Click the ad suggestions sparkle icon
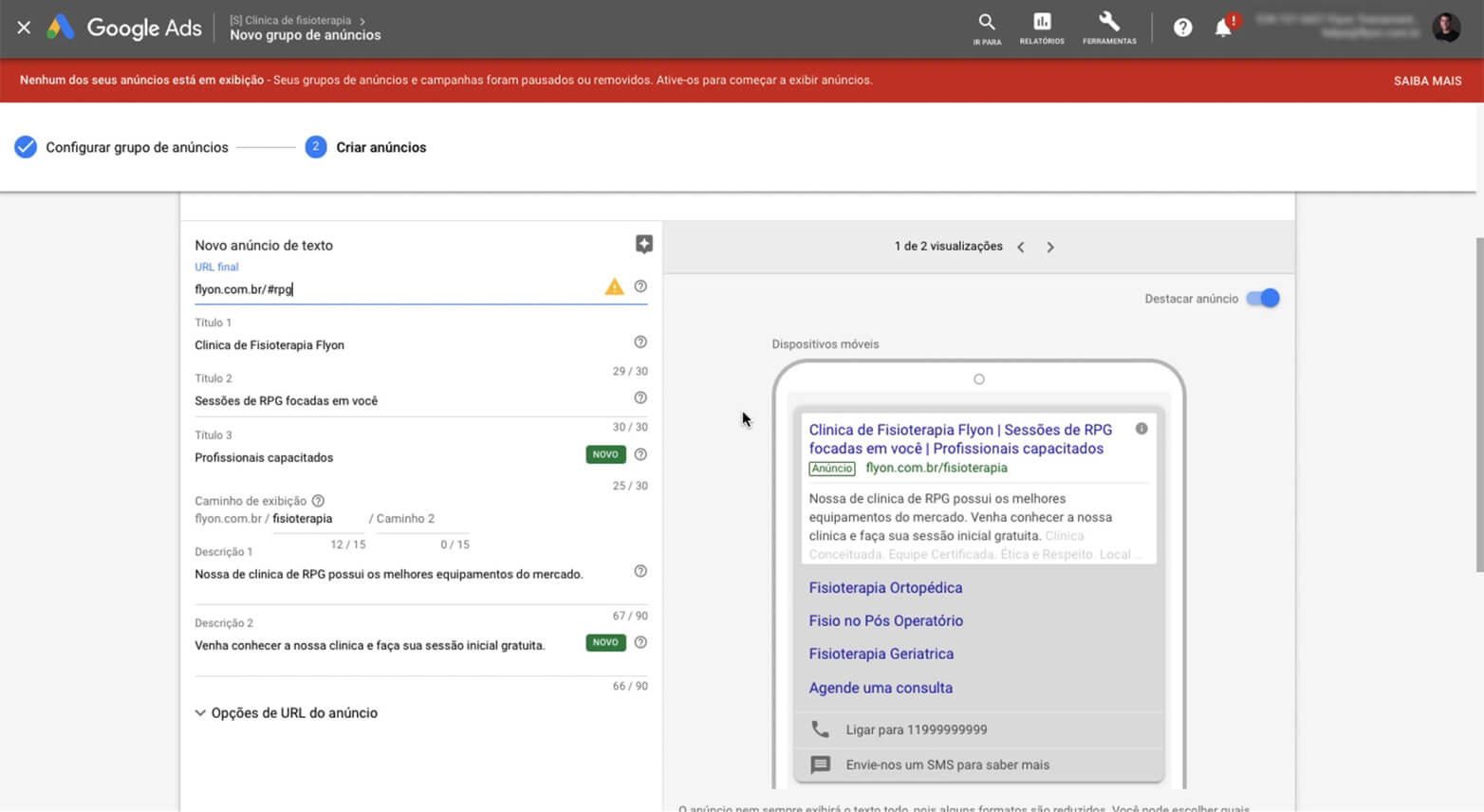 pos(644,245)
